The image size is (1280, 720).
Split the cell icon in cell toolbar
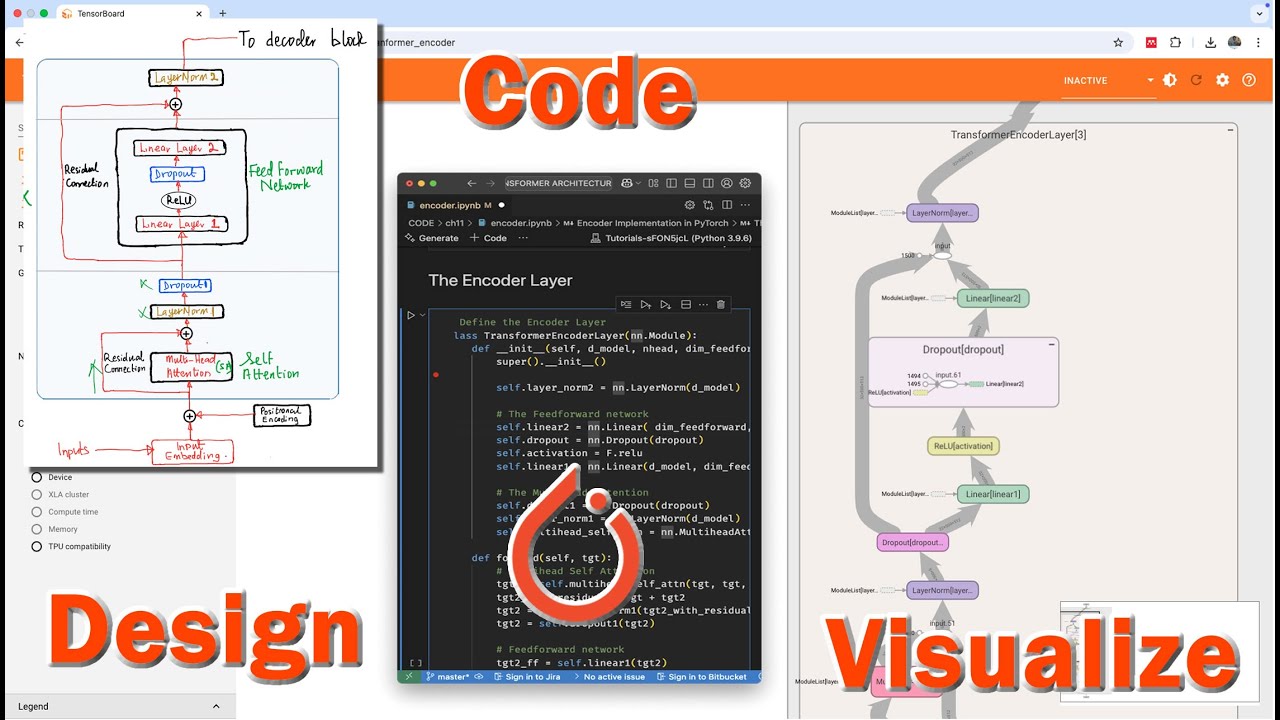[686, 304]
